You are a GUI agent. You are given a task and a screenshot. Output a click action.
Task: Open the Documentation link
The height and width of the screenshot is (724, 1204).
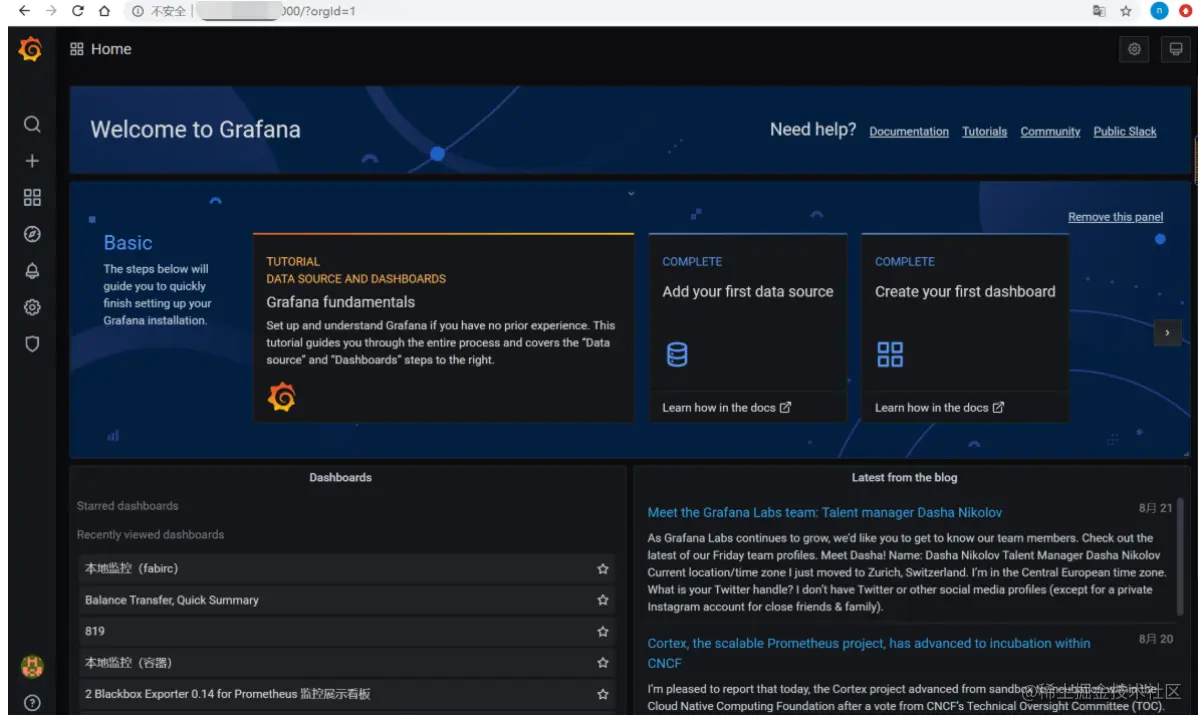pos(909,132)
